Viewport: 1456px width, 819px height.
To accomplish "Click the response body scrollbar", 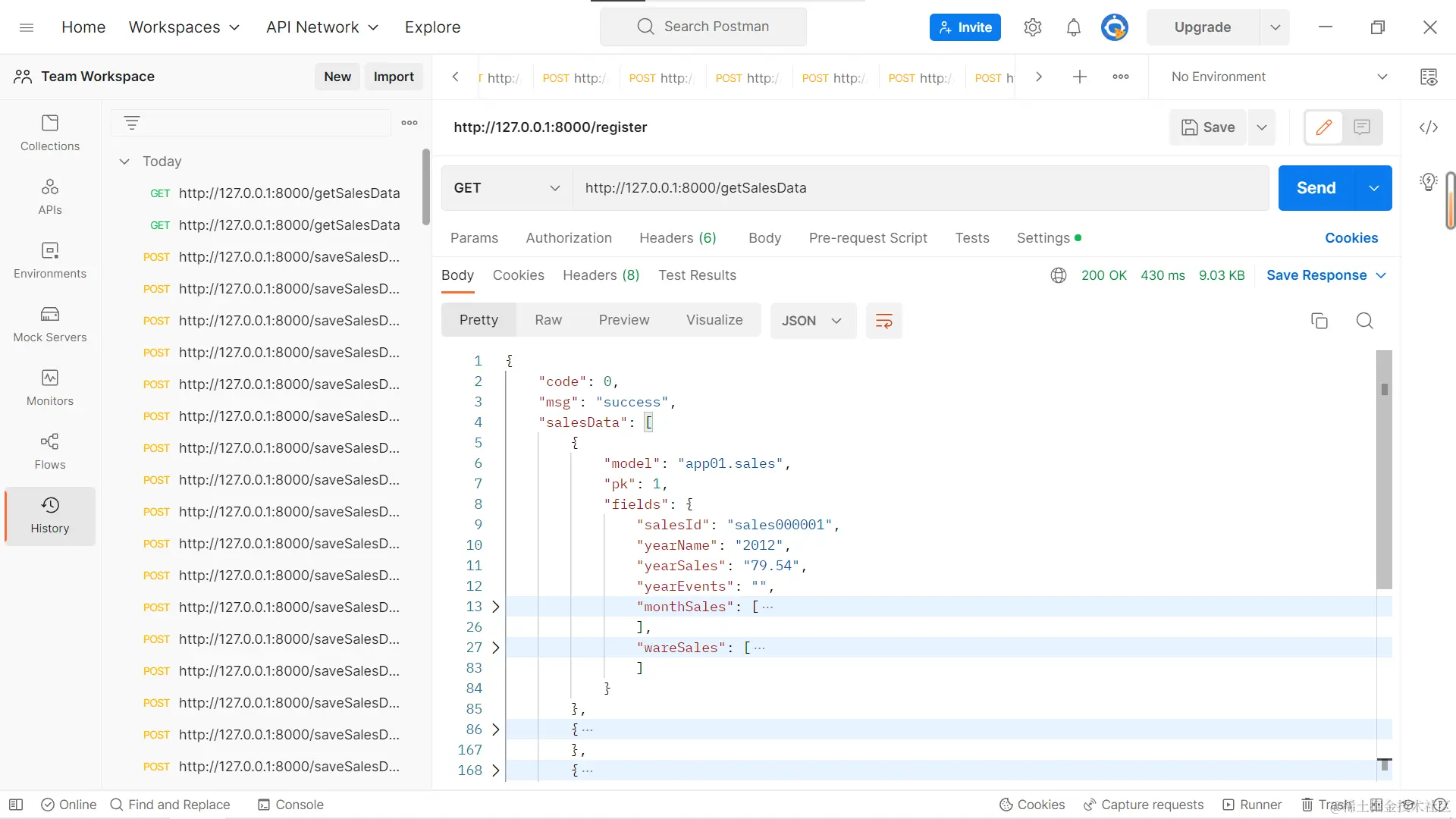I will pyautogui.click(x=1385, y=469).
